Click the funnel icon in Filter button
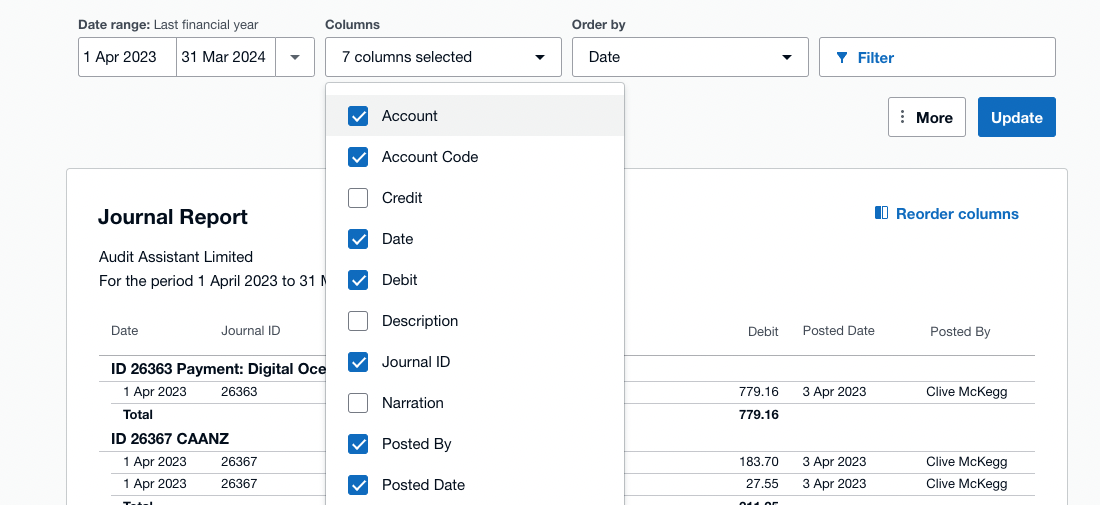This screenshot has width=1100, height=505. [842, 58]
